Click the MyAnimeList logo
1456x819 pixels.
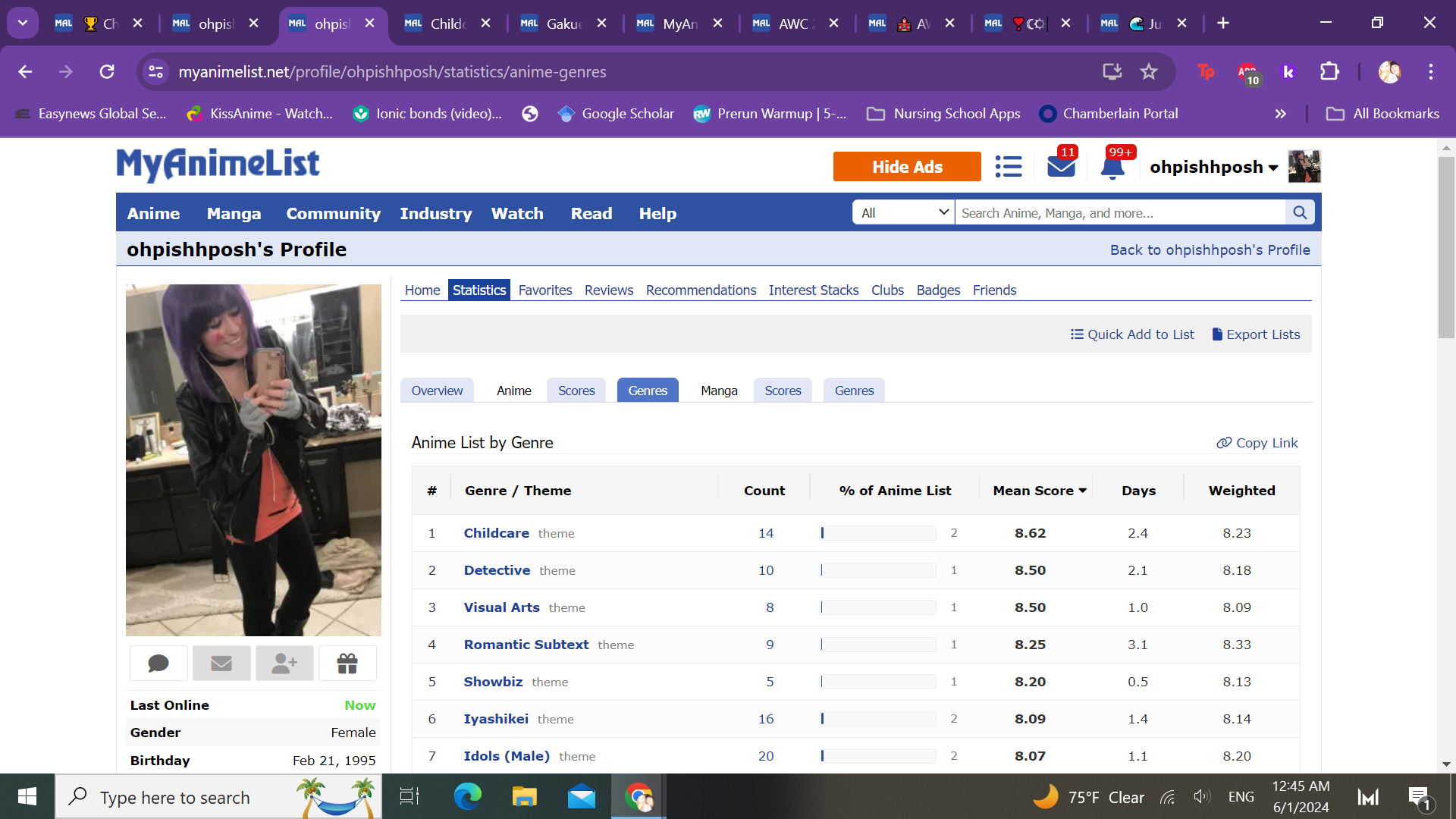218,165
